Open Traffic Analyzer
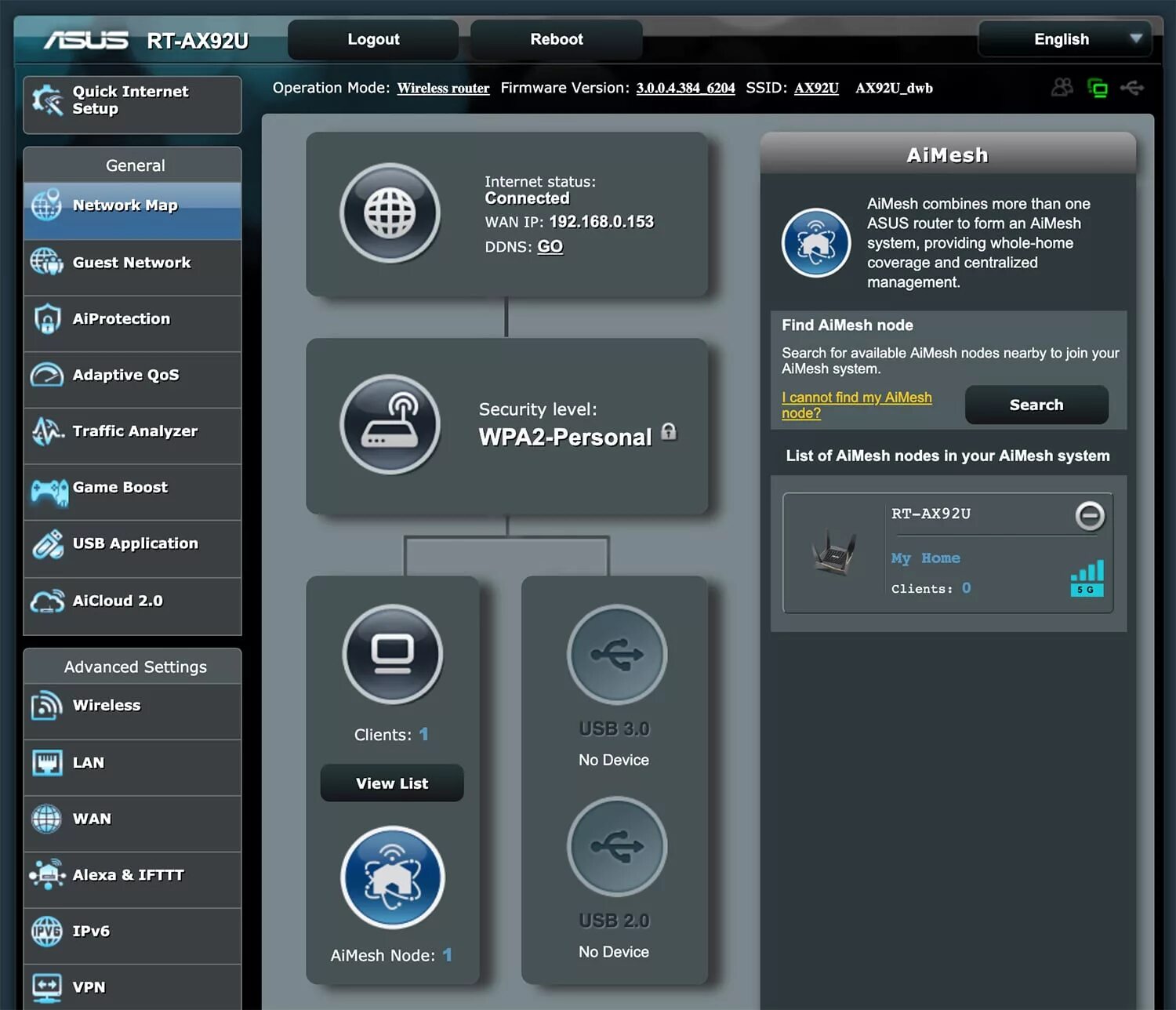The width and height of the screenshot is (1176, 1010). (132, 436)
